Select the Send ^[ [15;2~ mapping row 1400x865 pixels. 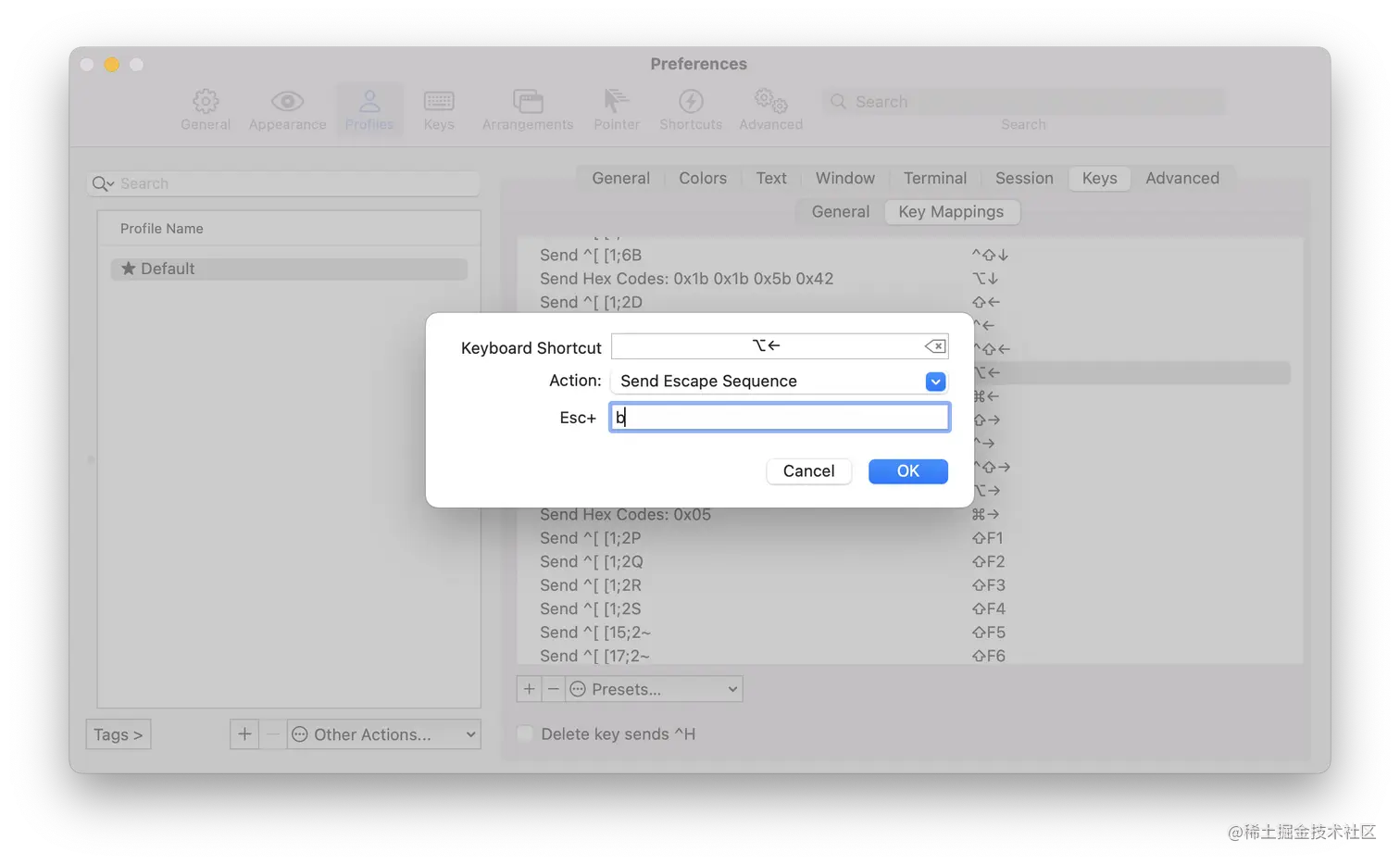909,633
